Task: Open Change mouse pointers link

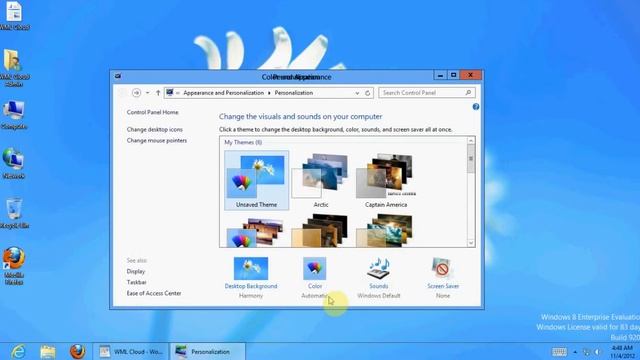Action: click(156, 140)
